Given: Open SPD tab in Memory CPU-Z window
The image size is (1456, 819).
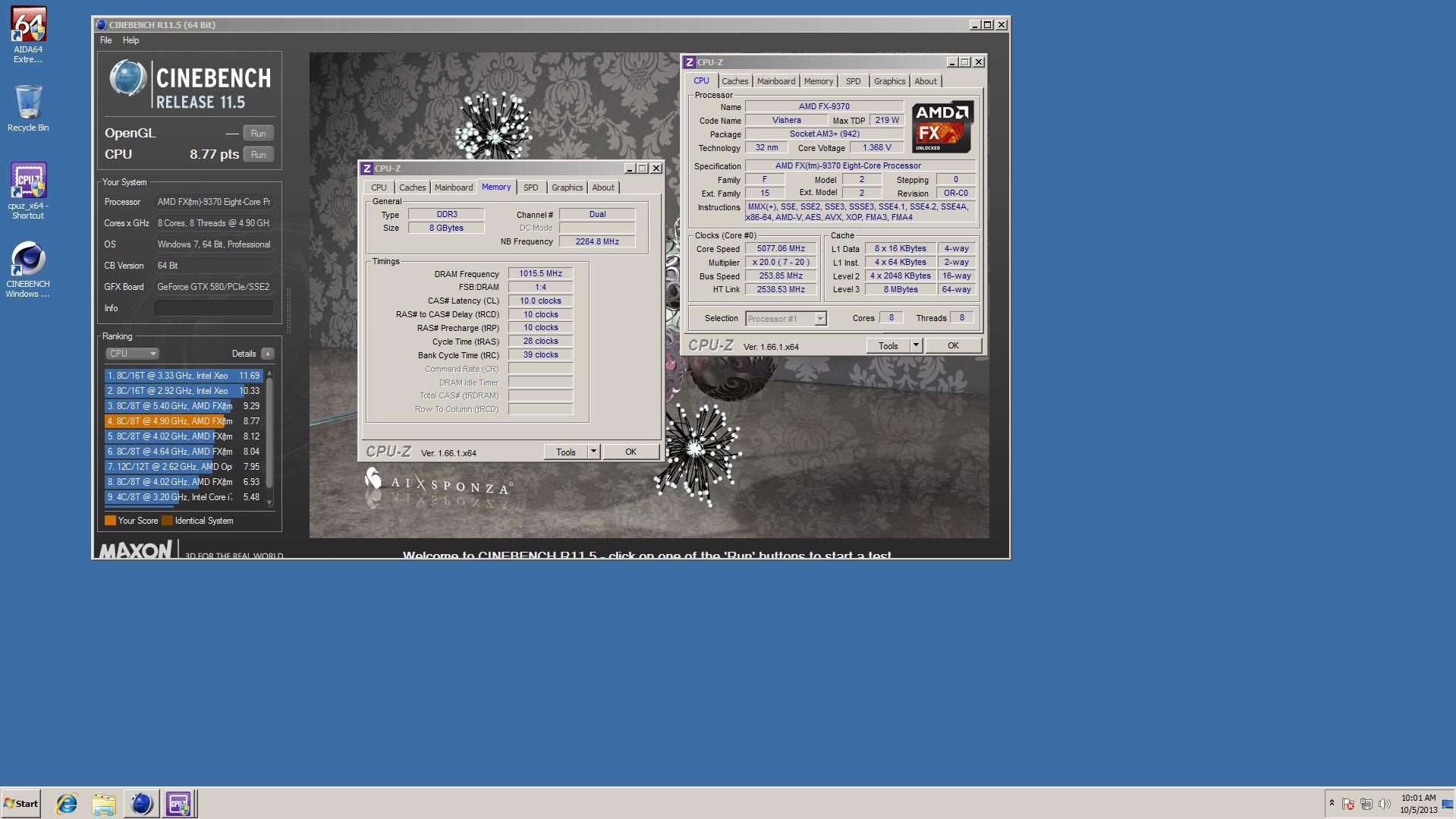Looking at the screenshot, I should [x=531, y=187].
